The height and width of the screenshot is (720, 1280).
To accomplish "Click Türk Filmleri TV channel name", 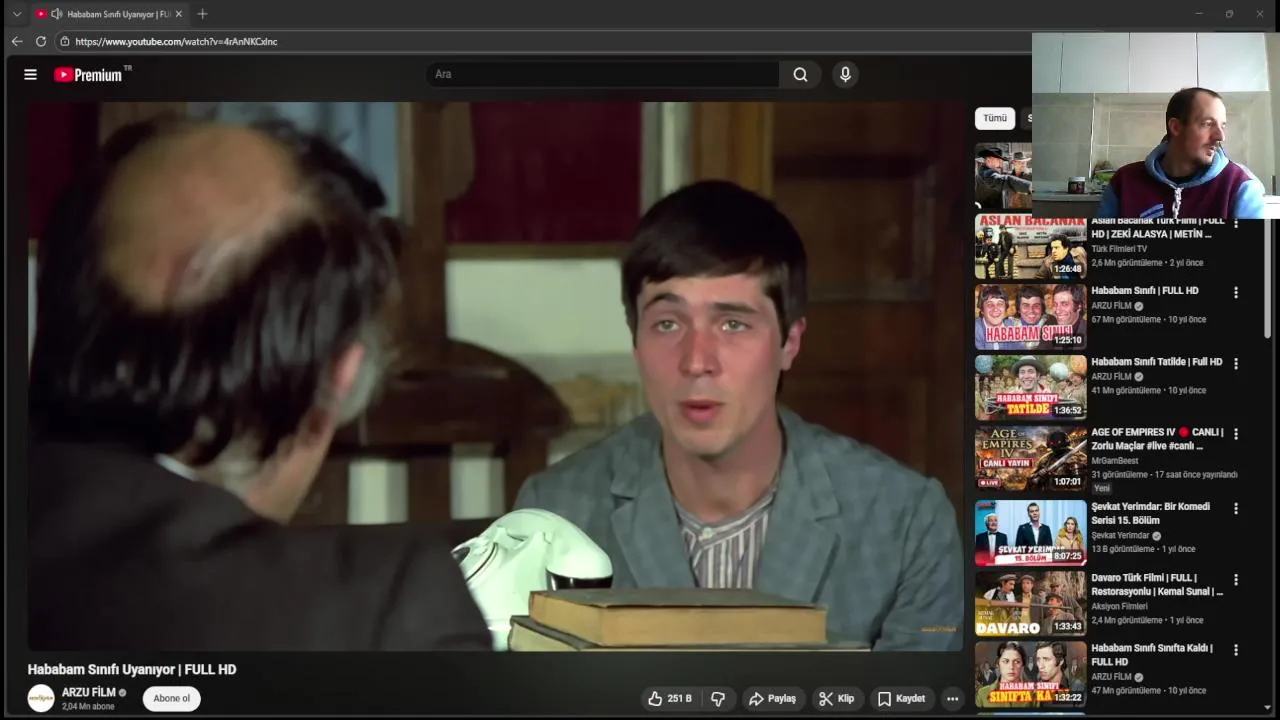I will pyautogui.click(x=1119, y=249).
